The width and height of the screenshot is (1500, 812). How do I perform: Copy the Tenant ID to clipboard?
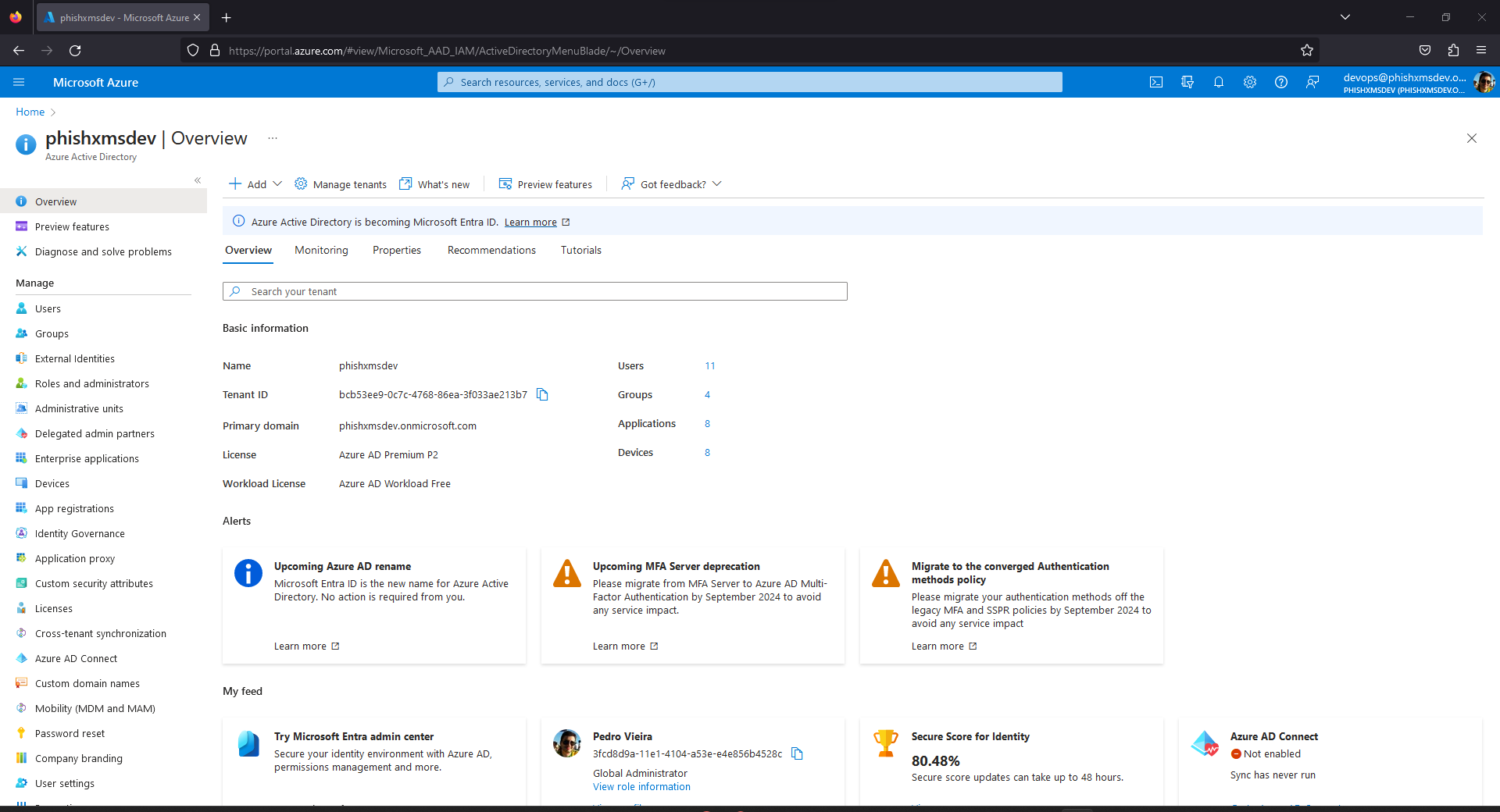click(x=542, y=394)
